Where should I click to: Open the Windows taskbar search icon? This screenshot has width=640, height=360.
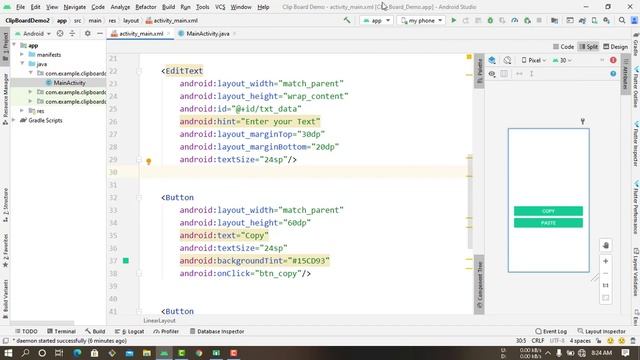(25, 353)
